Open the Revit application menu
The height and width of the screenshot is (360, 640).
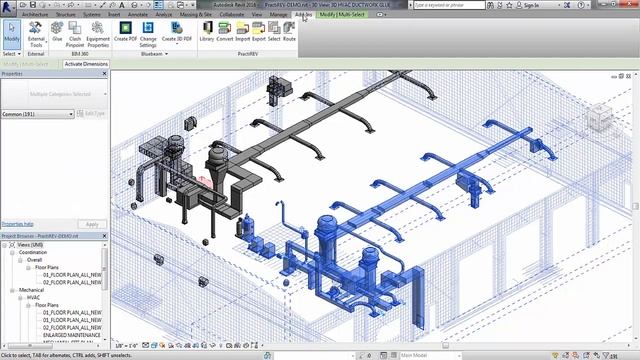pos(7,8)
